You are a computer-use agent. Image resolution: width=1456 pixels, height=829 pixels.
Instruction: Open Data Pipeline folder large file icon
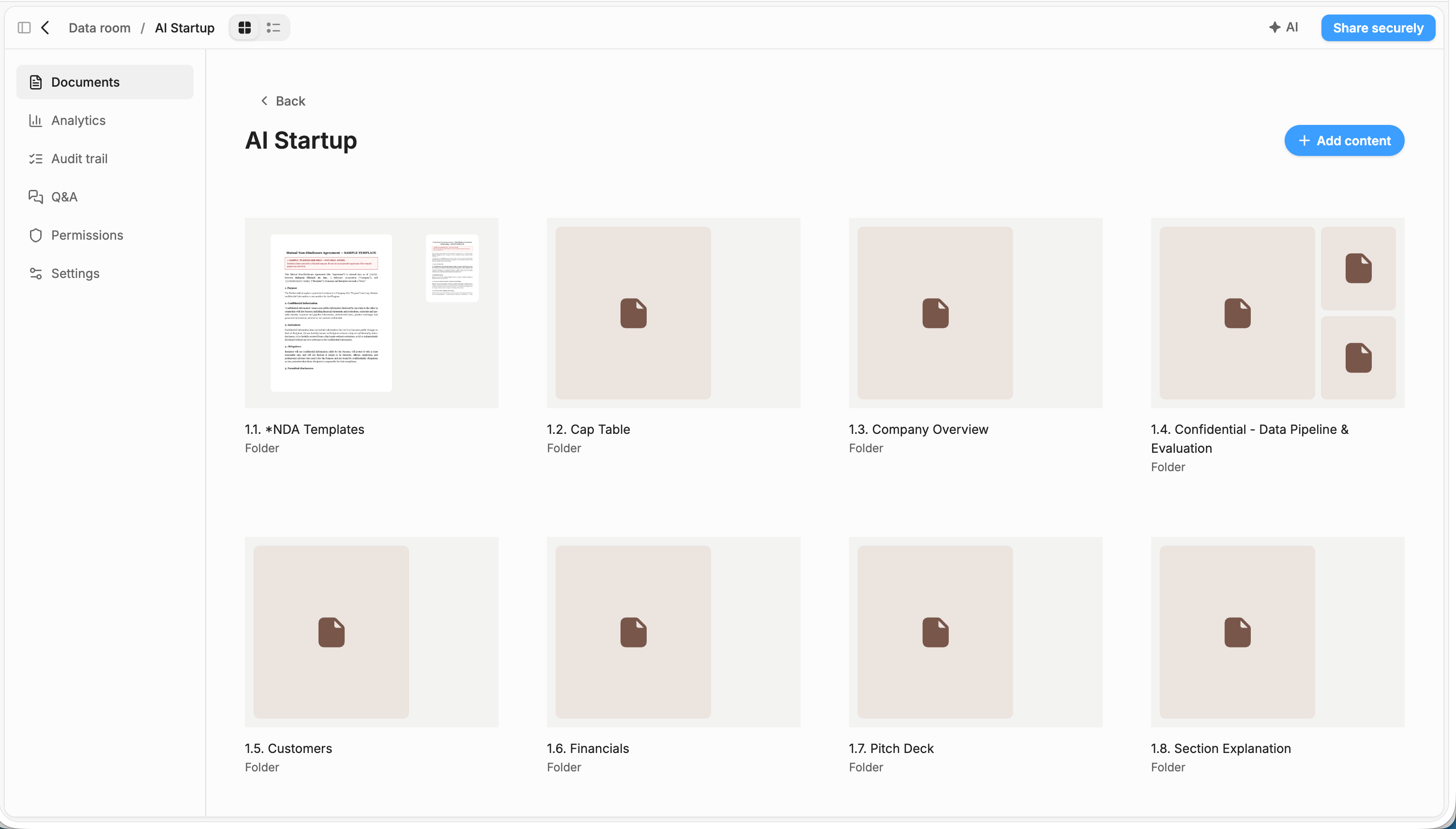1238,313
